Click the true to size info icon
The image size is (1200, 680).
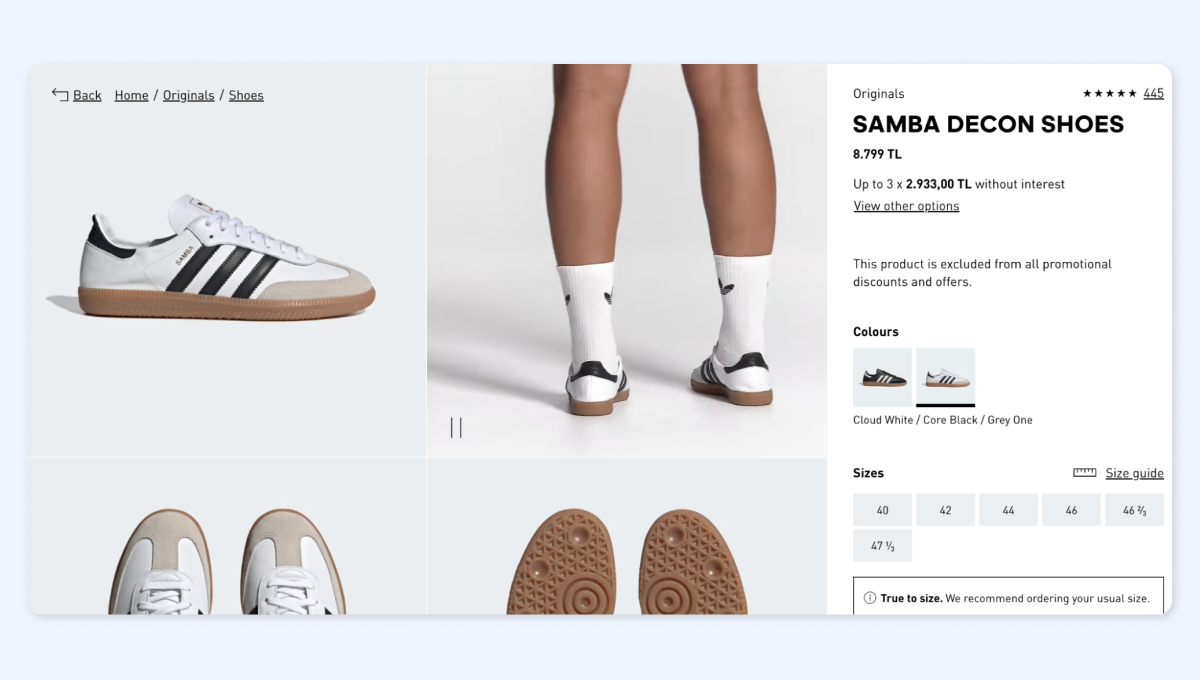[870, 599]
